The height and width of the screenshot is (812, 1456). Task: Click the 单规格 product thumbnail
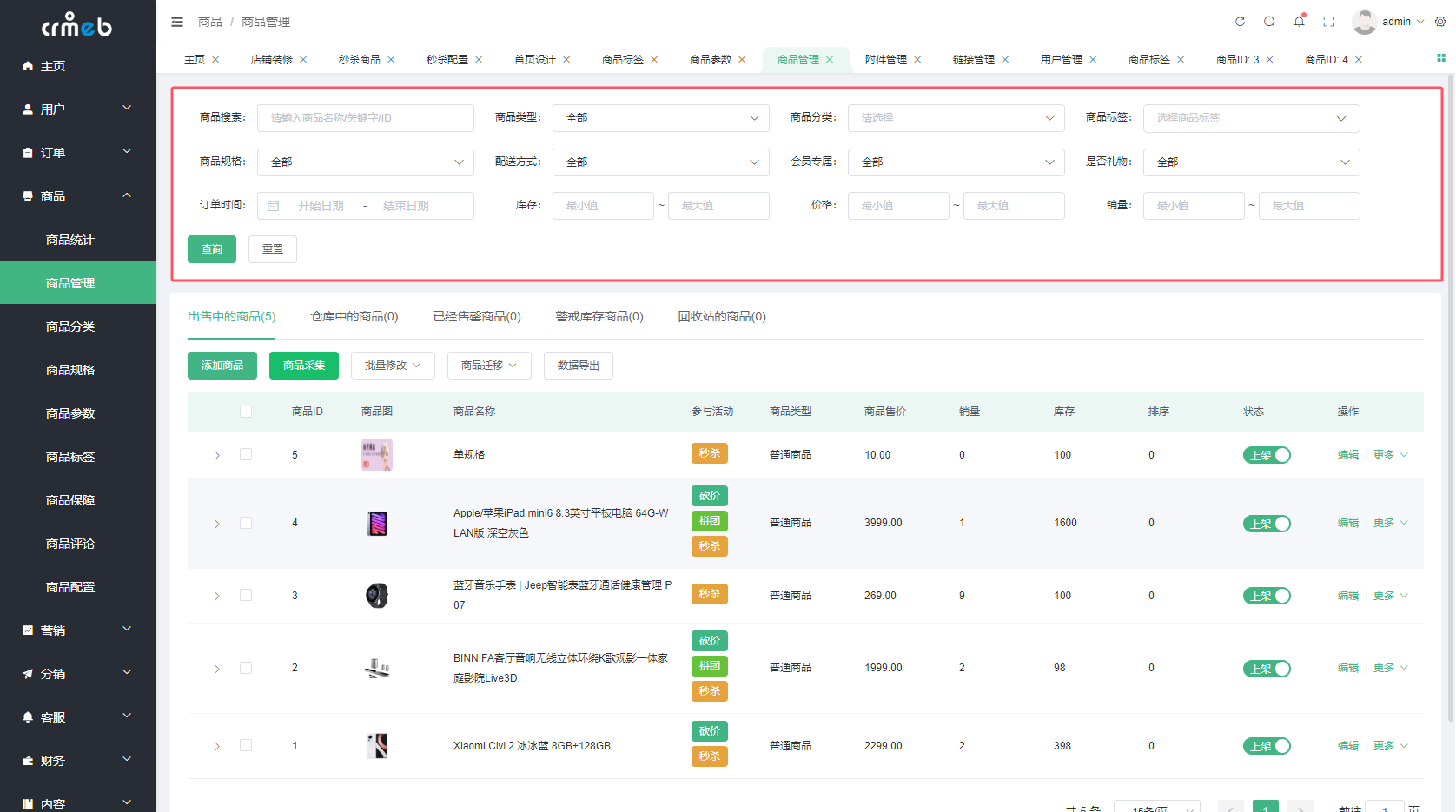pyautogui.click(x=377, y=455)
